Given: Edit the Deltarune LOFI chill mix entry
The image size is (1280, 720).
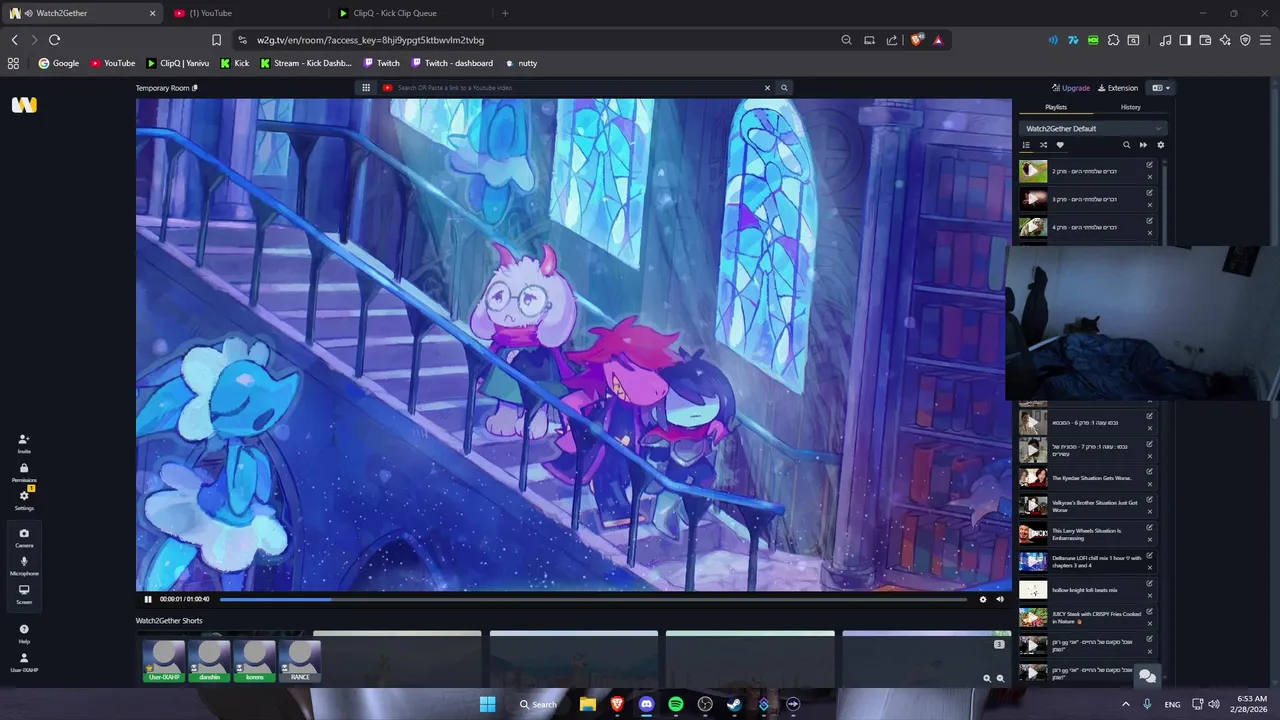Looking at the screenshot, I should click(x=1150, y=555).
